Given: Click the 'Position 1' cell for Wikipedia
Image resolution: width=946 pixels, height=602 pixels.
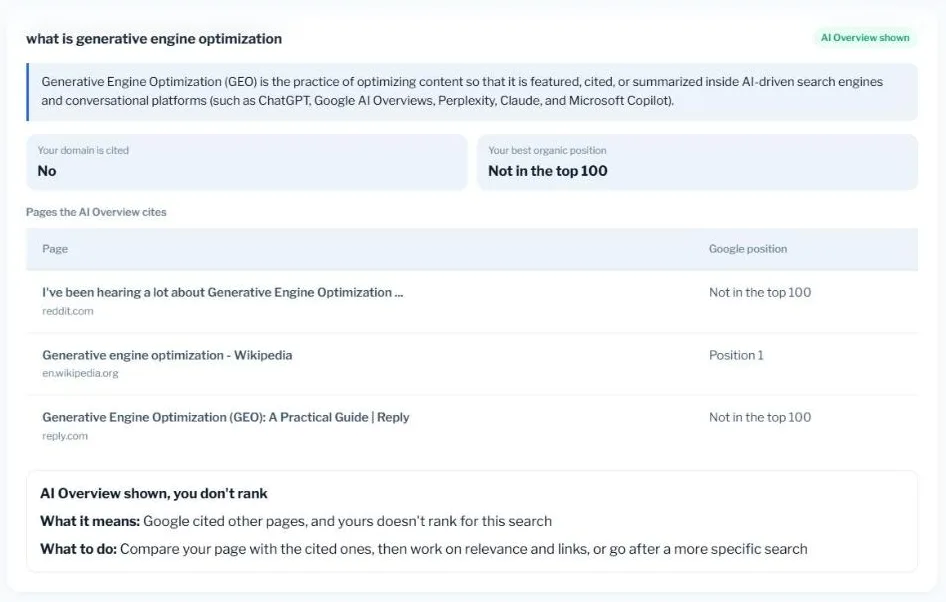Looking at the screenshot, I should 736,355.
